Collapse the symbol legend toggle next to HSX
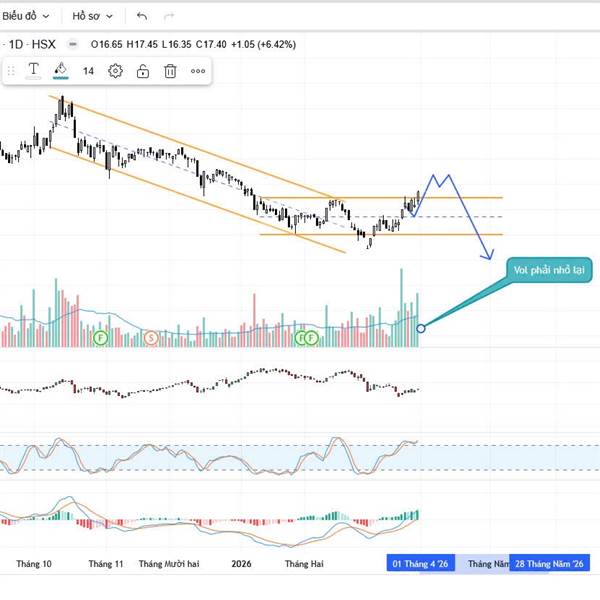 click(72, 44)
